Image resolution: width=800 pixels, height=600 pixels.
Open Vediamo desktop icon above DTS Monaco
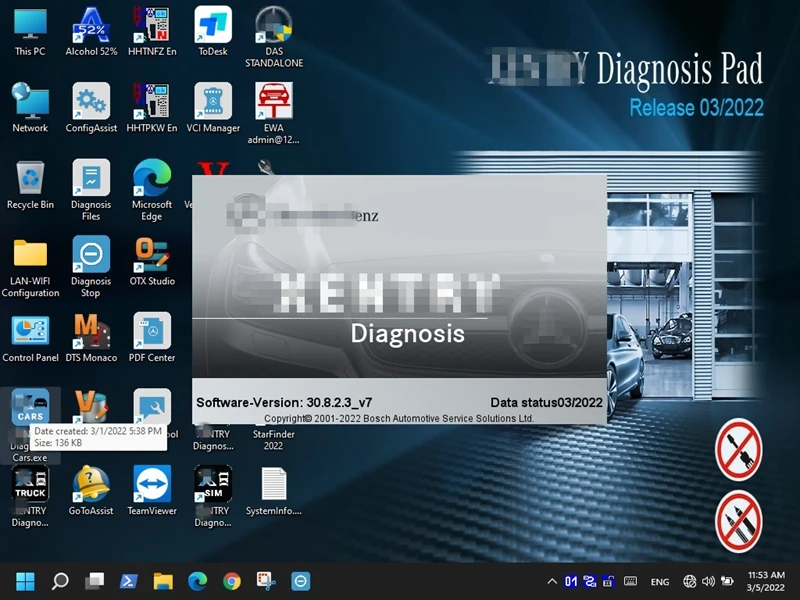click(x=91, y=408)
